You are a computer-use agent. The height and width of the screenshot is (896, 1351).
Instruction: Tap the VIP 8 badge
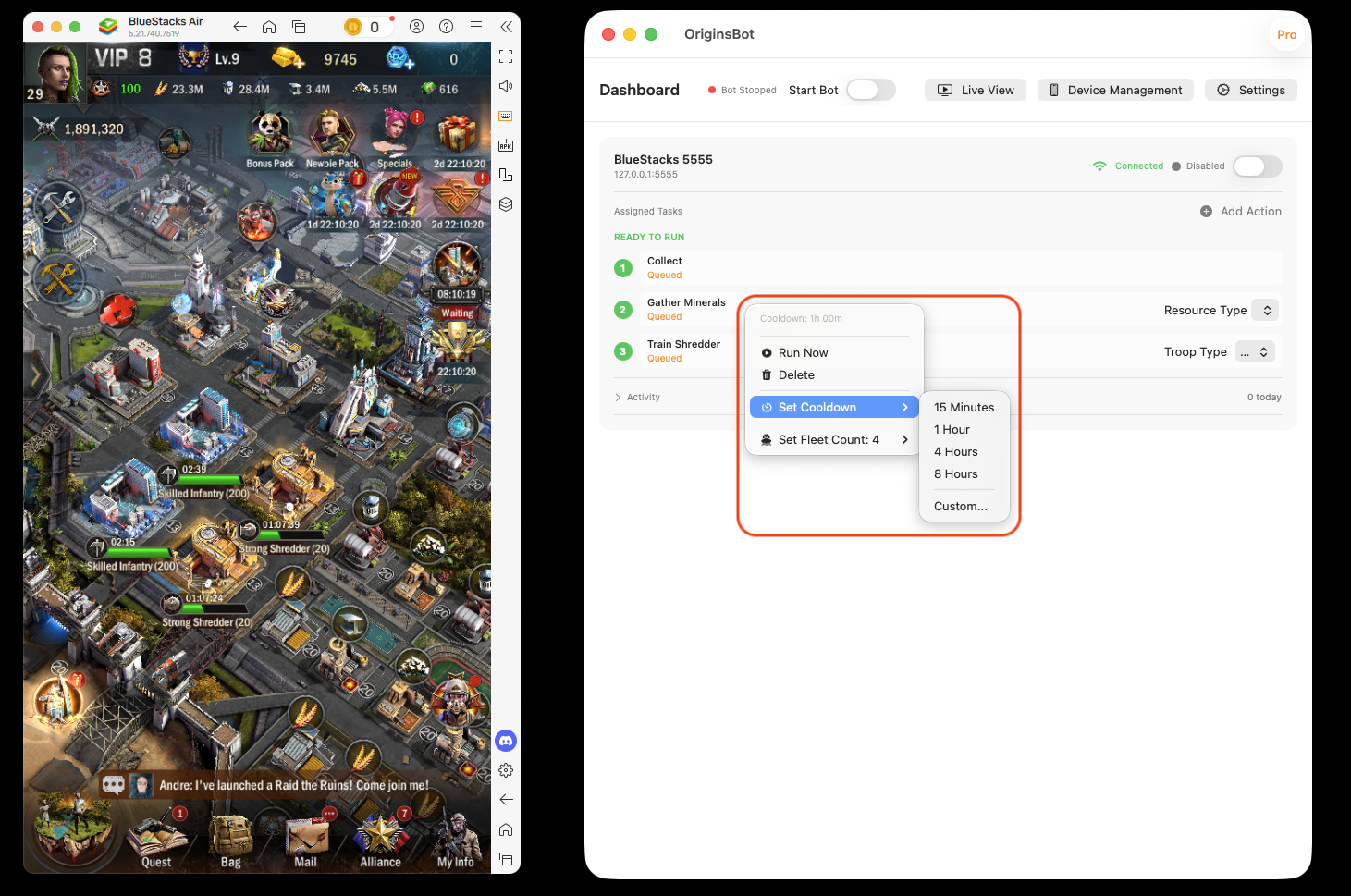123,58
